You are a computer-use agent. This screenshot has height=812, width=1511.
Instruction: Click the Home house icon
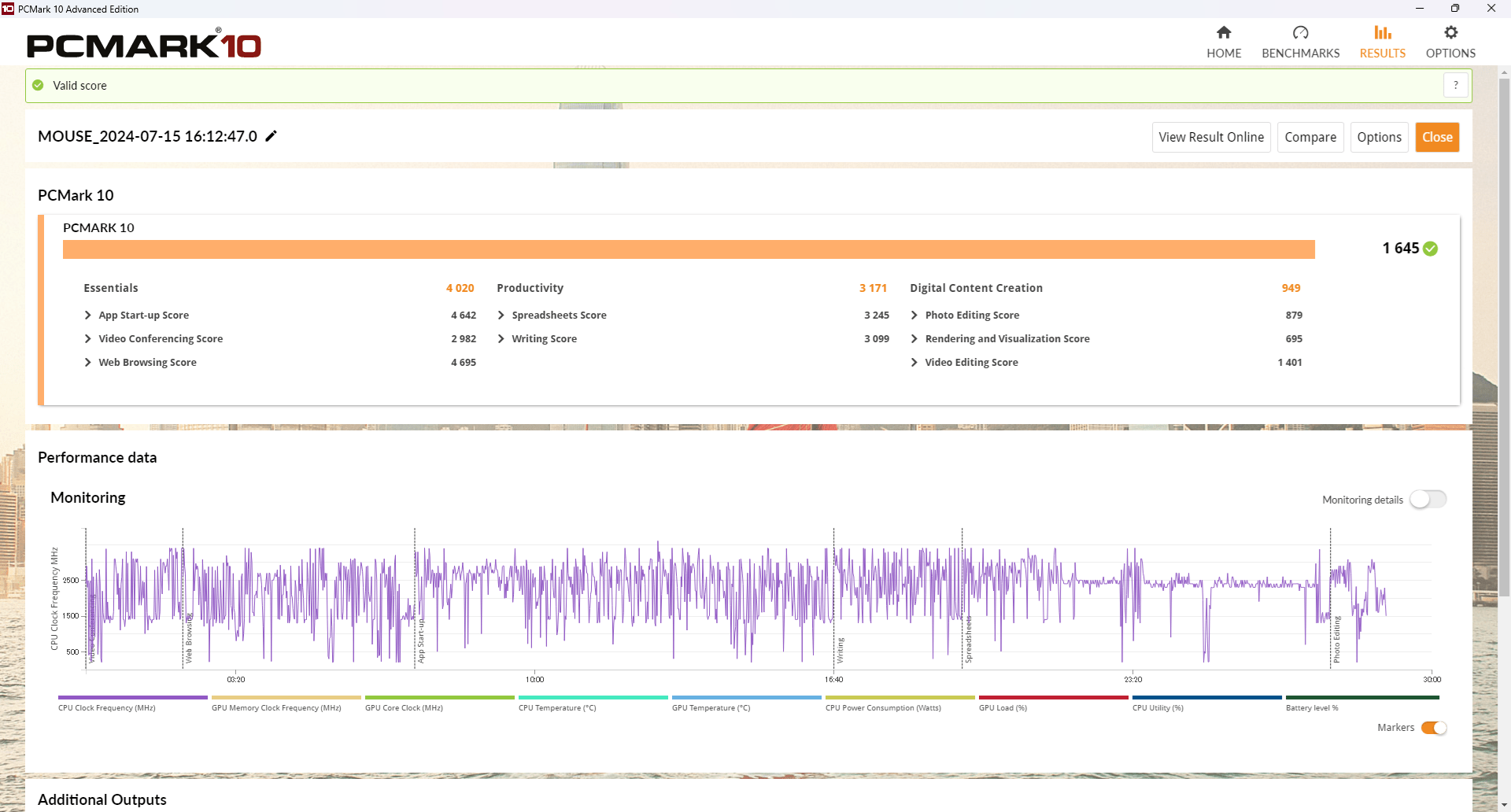point(1224,32)
